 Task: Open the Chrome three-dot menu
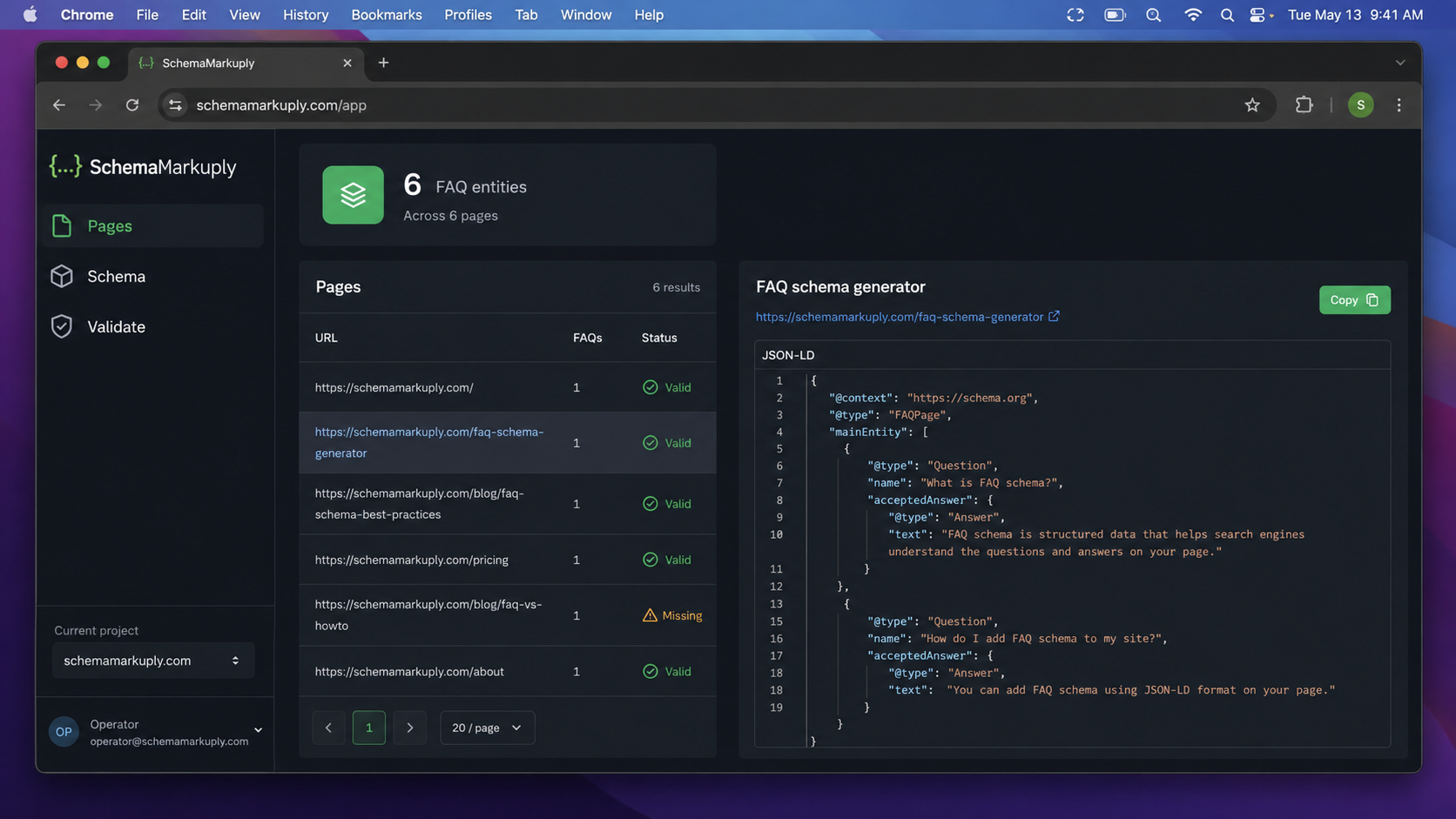pyautogui.click(x=1399, y=105)
